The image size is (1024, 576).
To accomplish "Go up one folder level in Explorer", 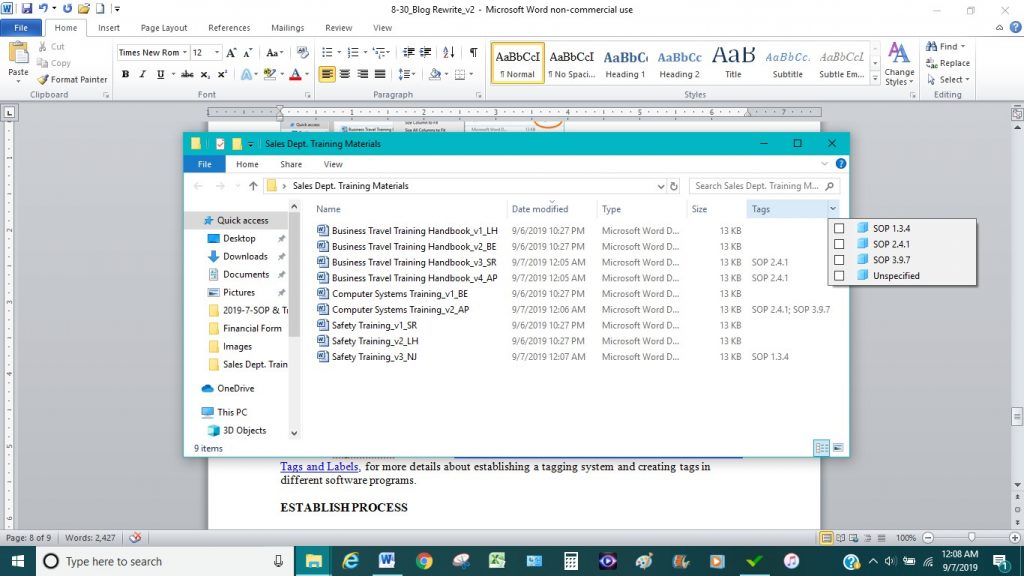I will click(253, 186).
